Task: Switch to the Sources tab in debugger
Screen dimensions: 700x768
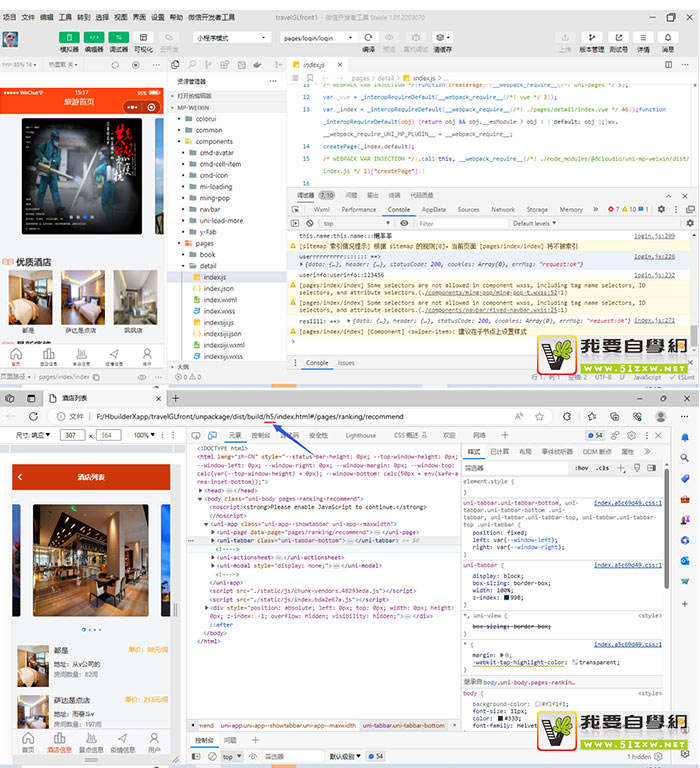Action: click(468, 209)
